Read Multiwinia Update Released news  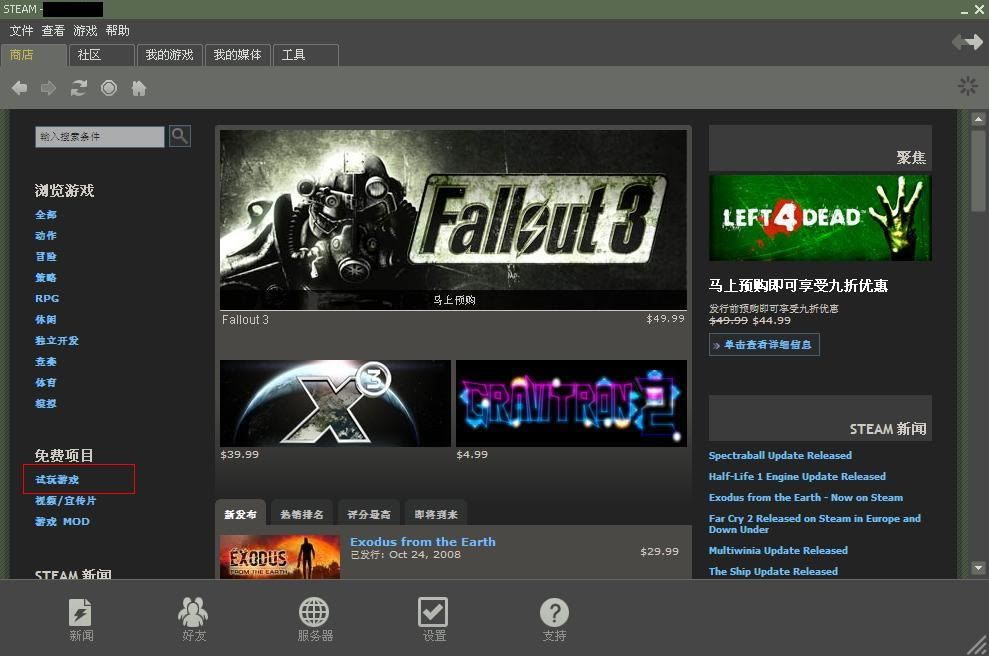[x=778, y=551]
